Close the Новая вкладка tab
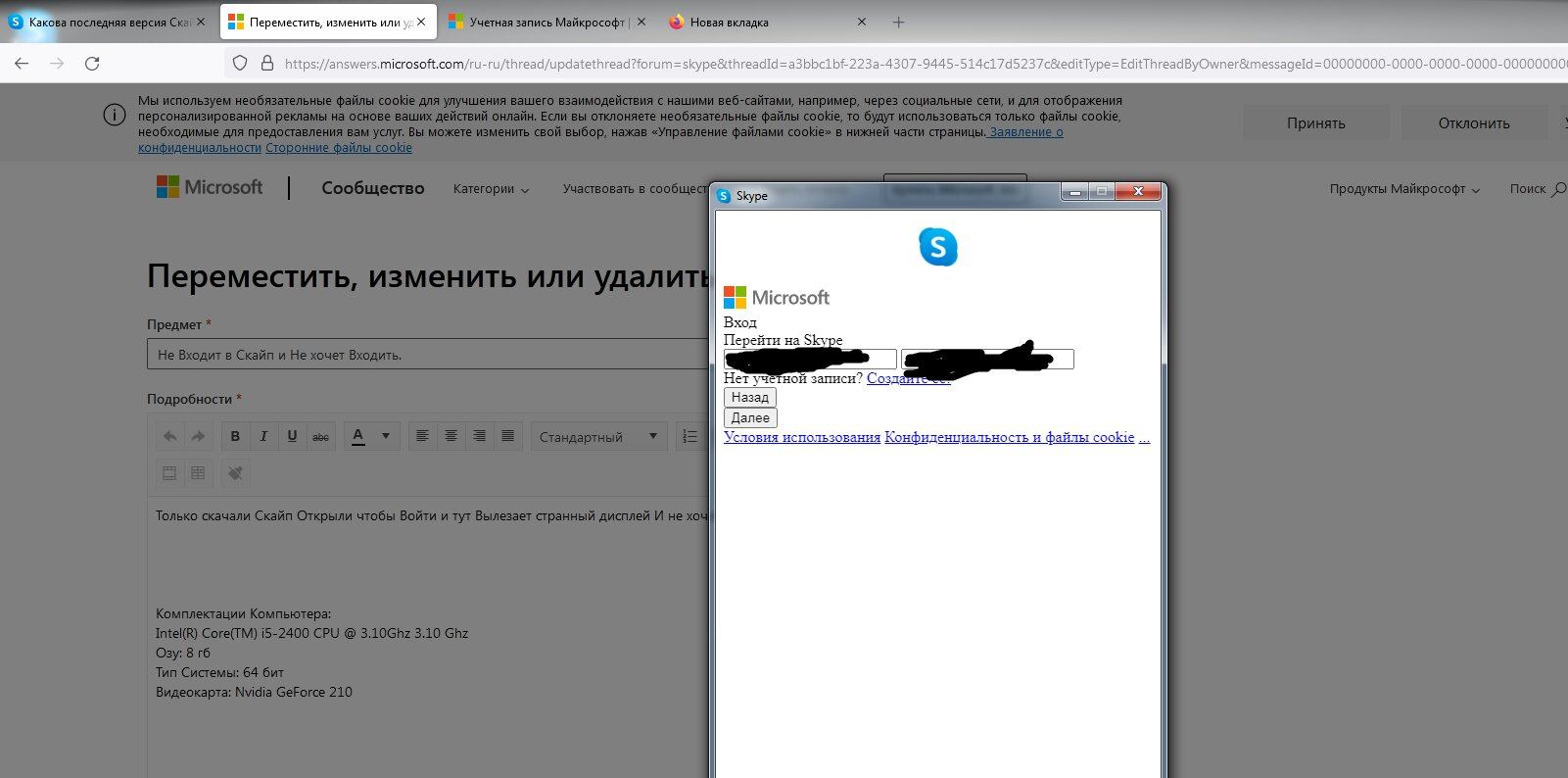The height and width of the screenshot is (778, 1568). coord(862,22)
